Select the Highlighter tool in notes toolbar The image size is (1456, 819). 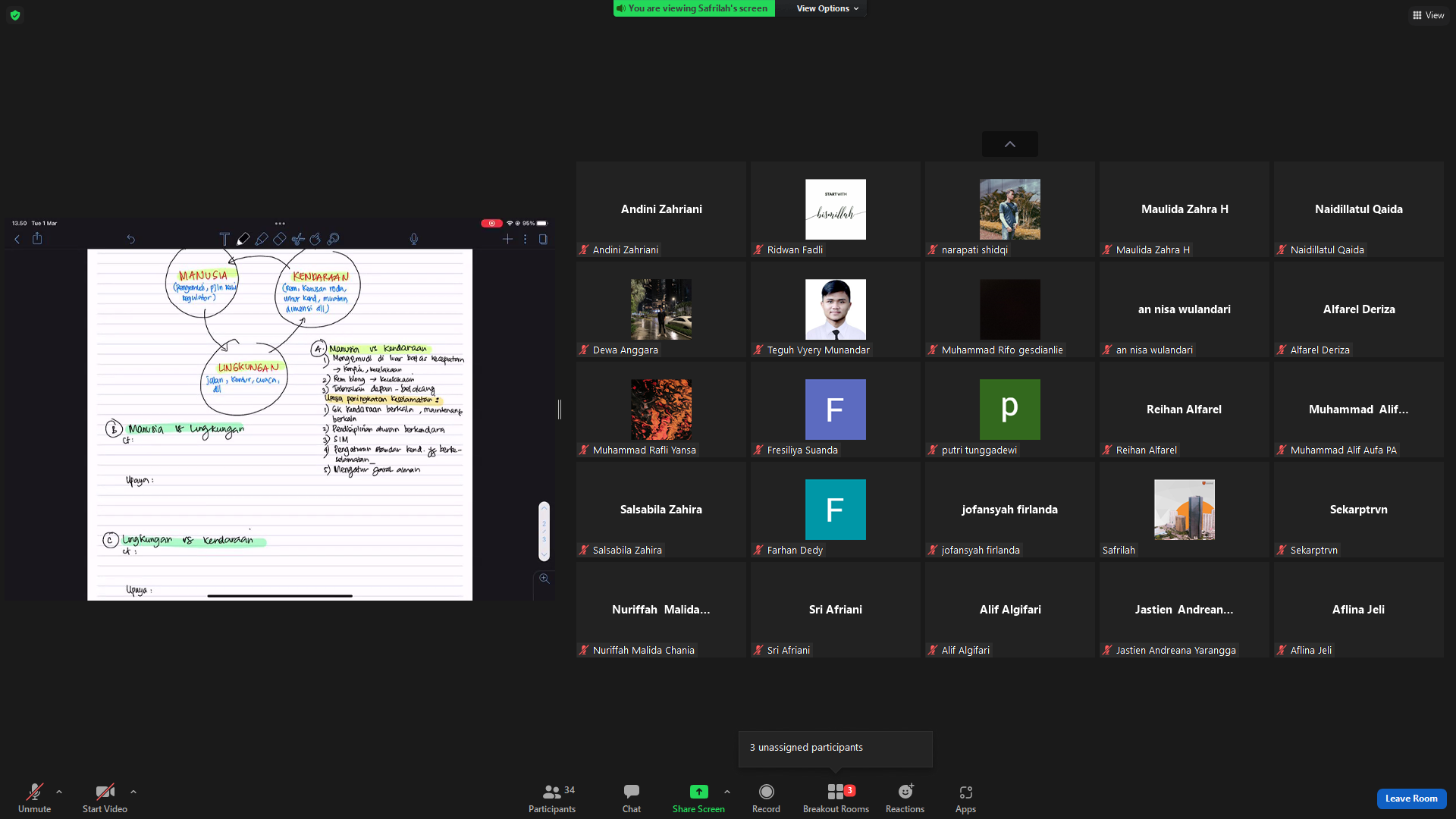pos(261,239)
